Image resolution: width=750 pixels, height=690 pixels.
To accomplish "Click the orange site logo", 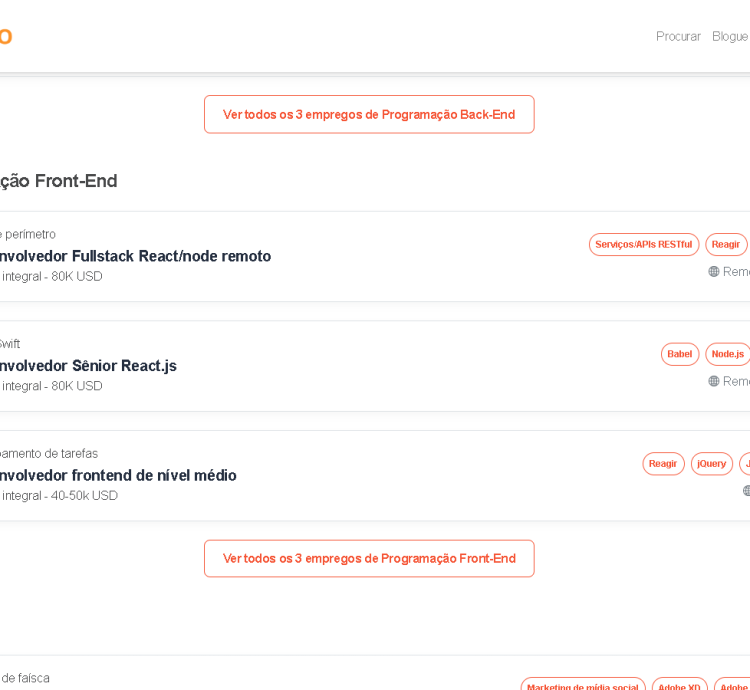I will pos(5,37).
